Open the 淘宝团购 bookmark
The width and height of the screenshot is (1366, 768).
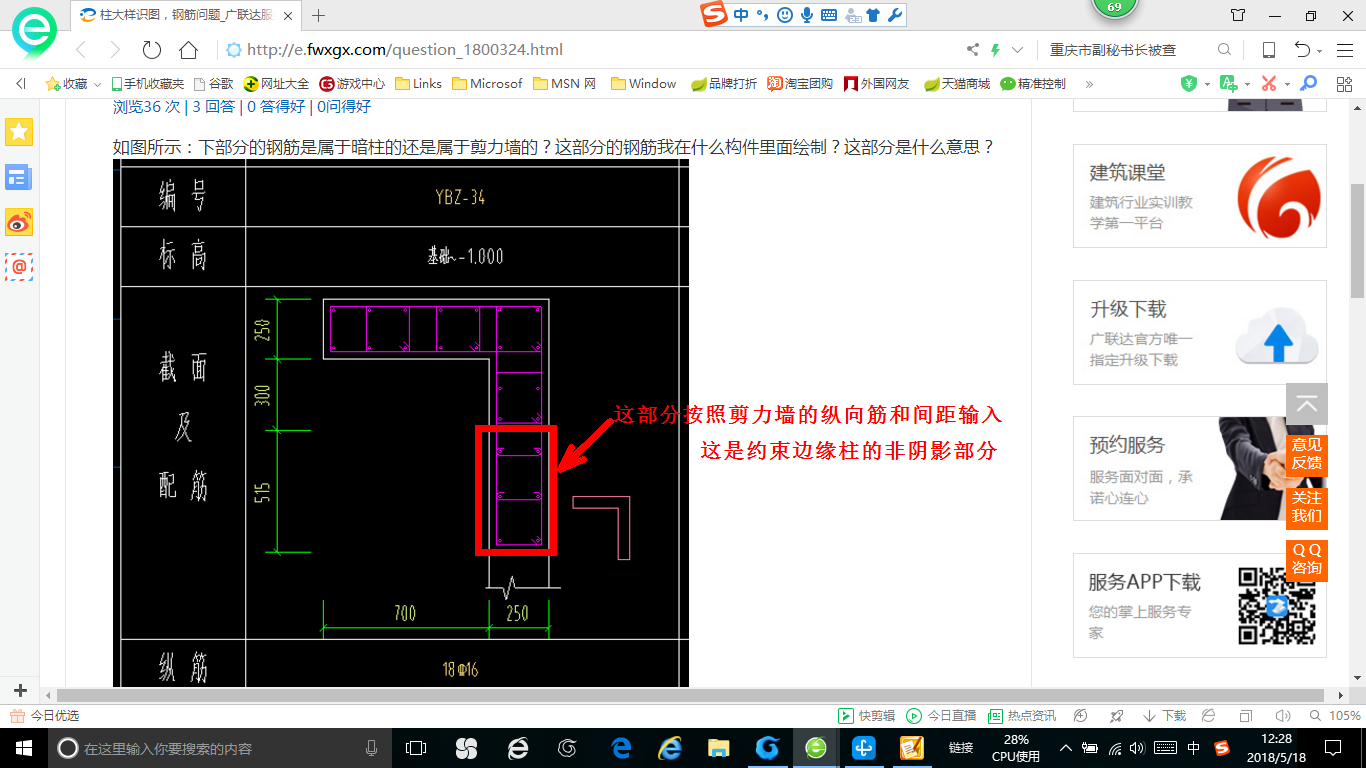[x=800, y=84]
